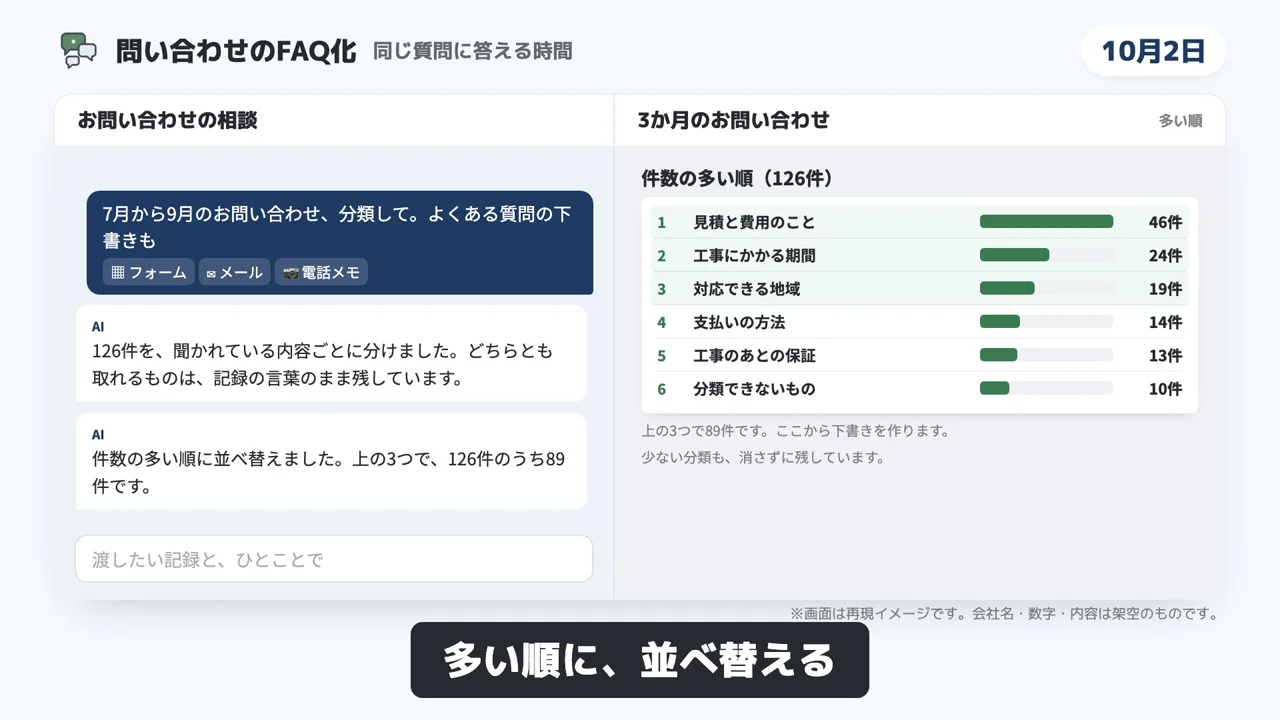Click the note 少ない分類も、消さずに残しています
The image size is (1280, 720).
click(763, 457)
